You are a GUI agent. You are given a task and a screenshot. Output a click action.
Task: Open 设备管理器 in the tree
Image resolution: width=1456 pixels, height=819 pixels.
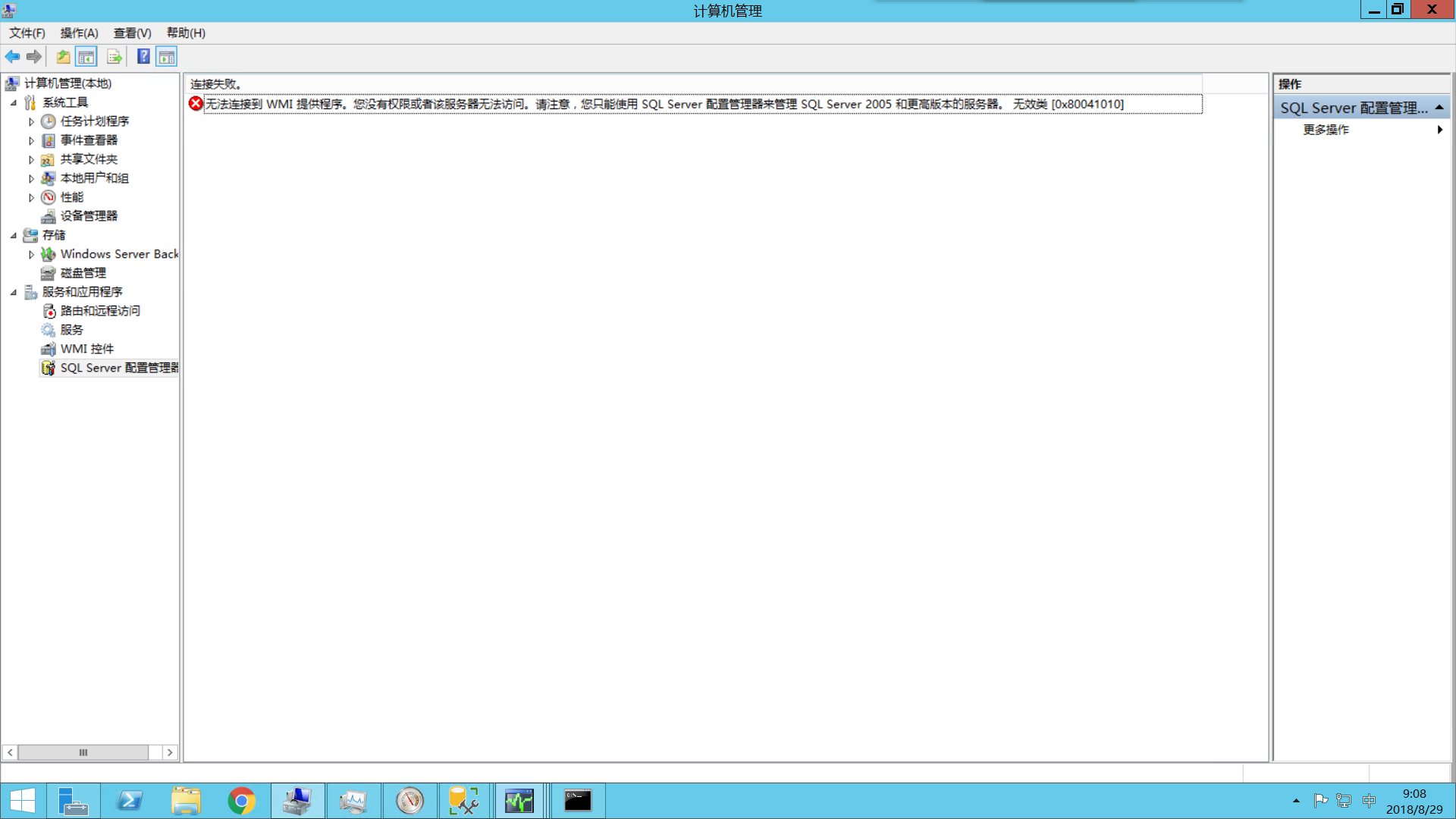coord(89,216)
